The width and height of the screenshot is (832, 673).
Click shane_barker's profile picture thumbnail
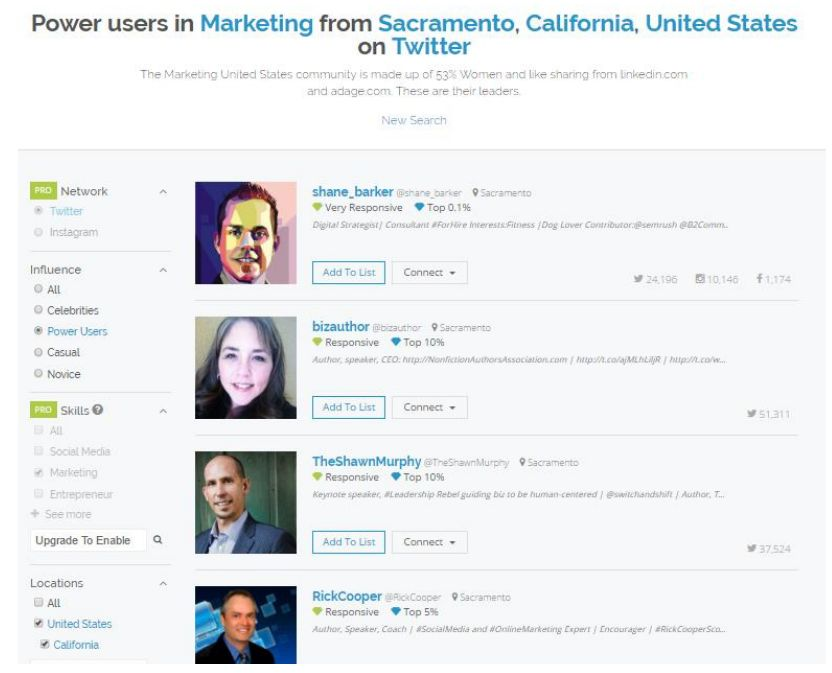click(x=245, y=233)
